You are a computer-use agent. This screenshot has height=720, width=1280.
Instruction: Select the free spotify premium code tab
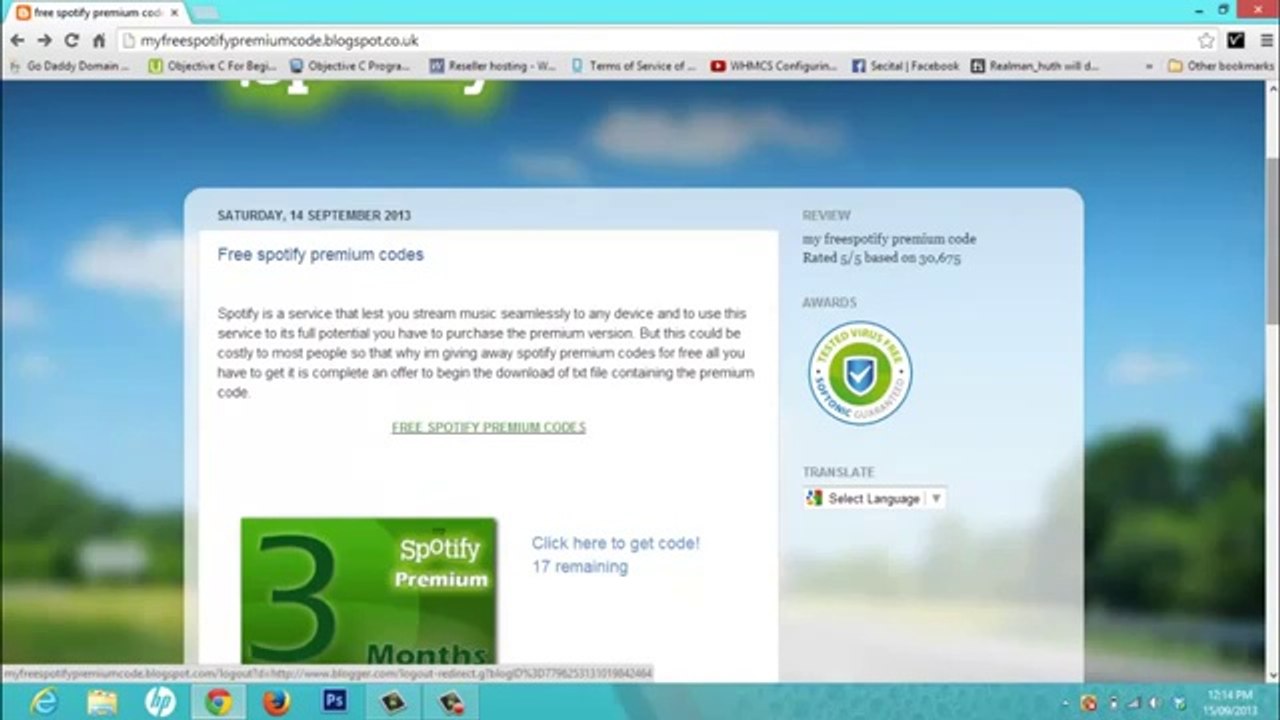(97, 13)
